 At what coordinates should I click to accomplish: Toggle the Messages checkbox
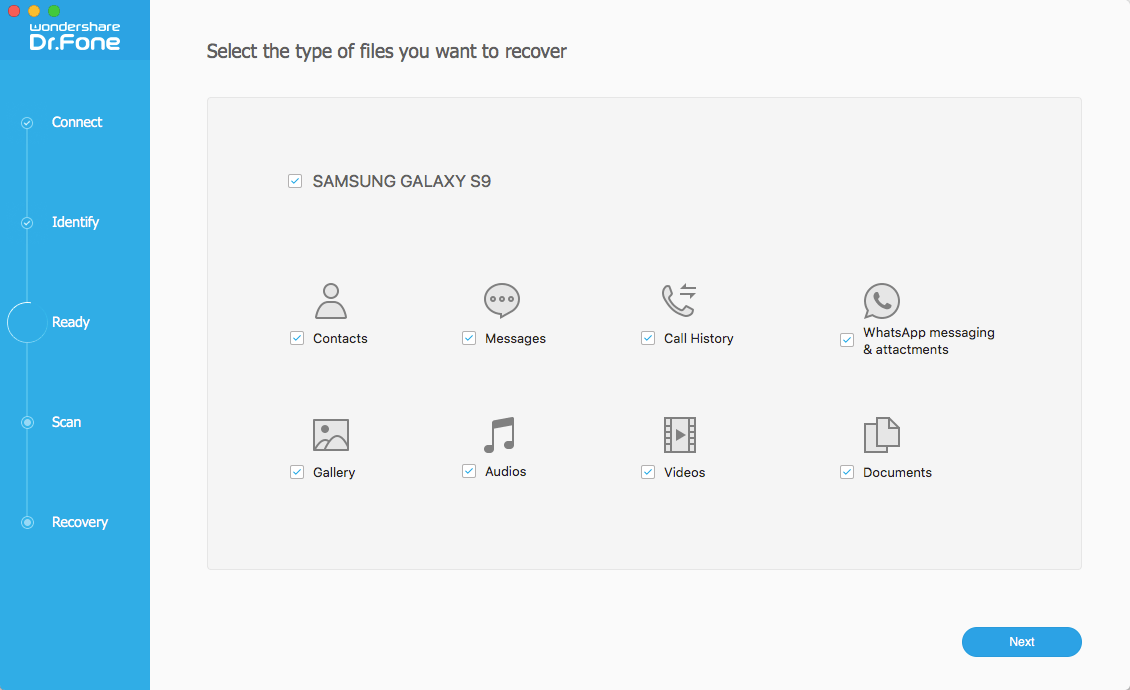tap(469, 338)
